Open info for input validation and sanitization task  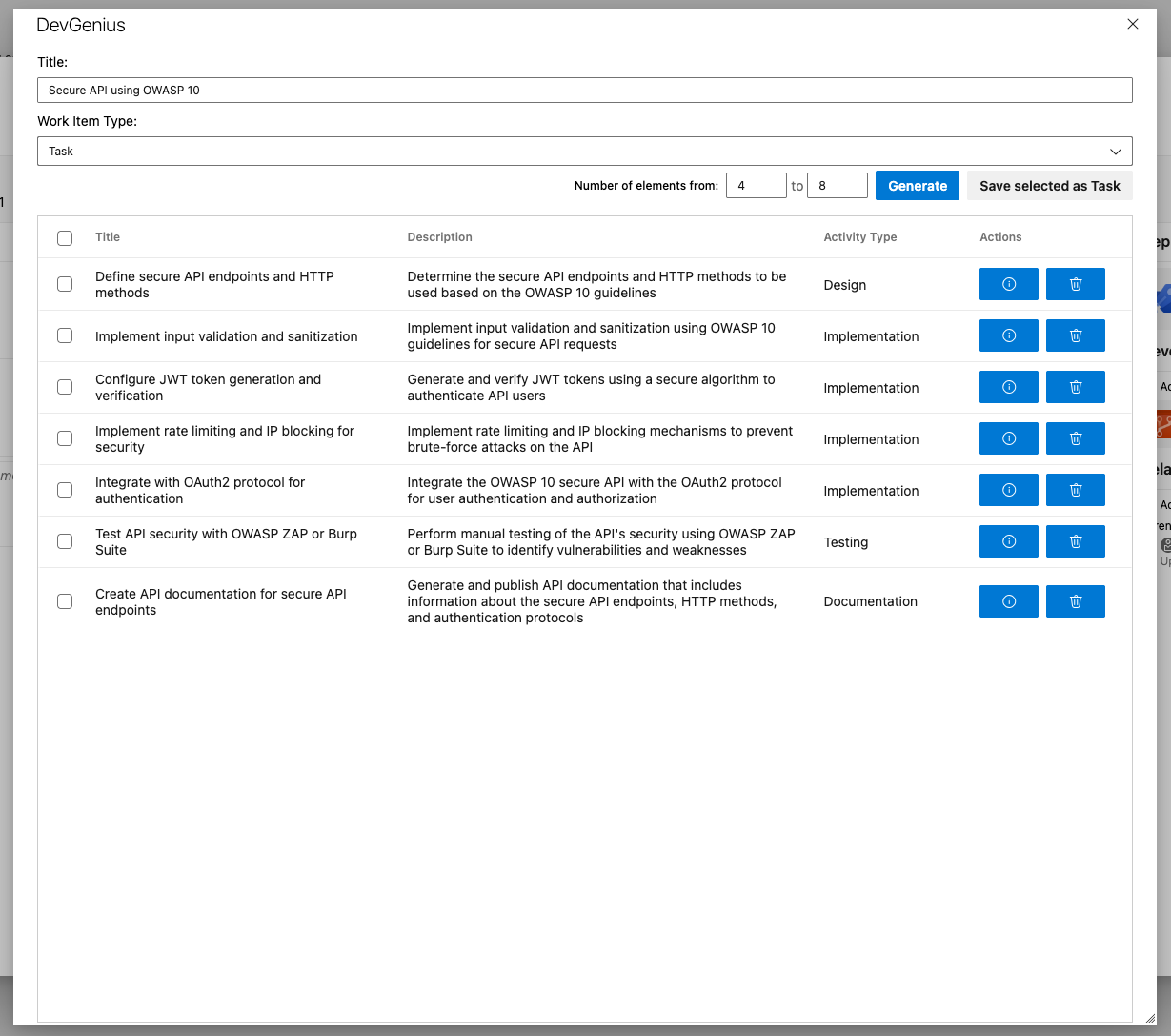(x=1008, y=335)
